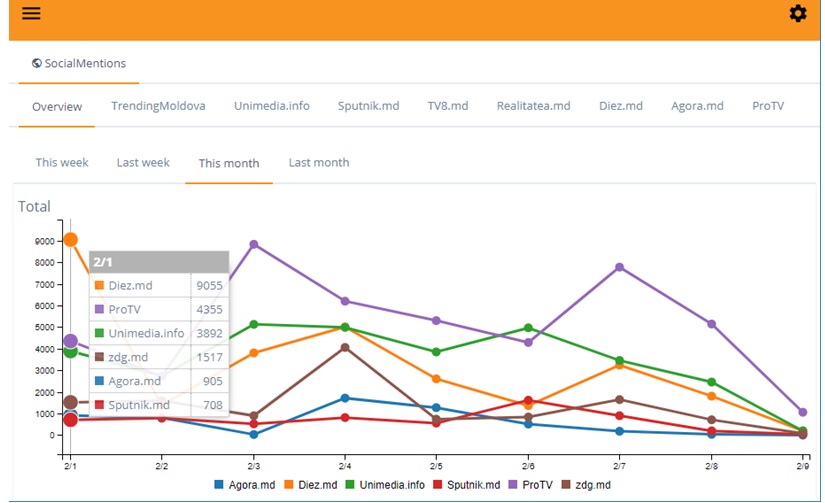
Task: Select the SocialMentions tab
Action: coord(79,63)
